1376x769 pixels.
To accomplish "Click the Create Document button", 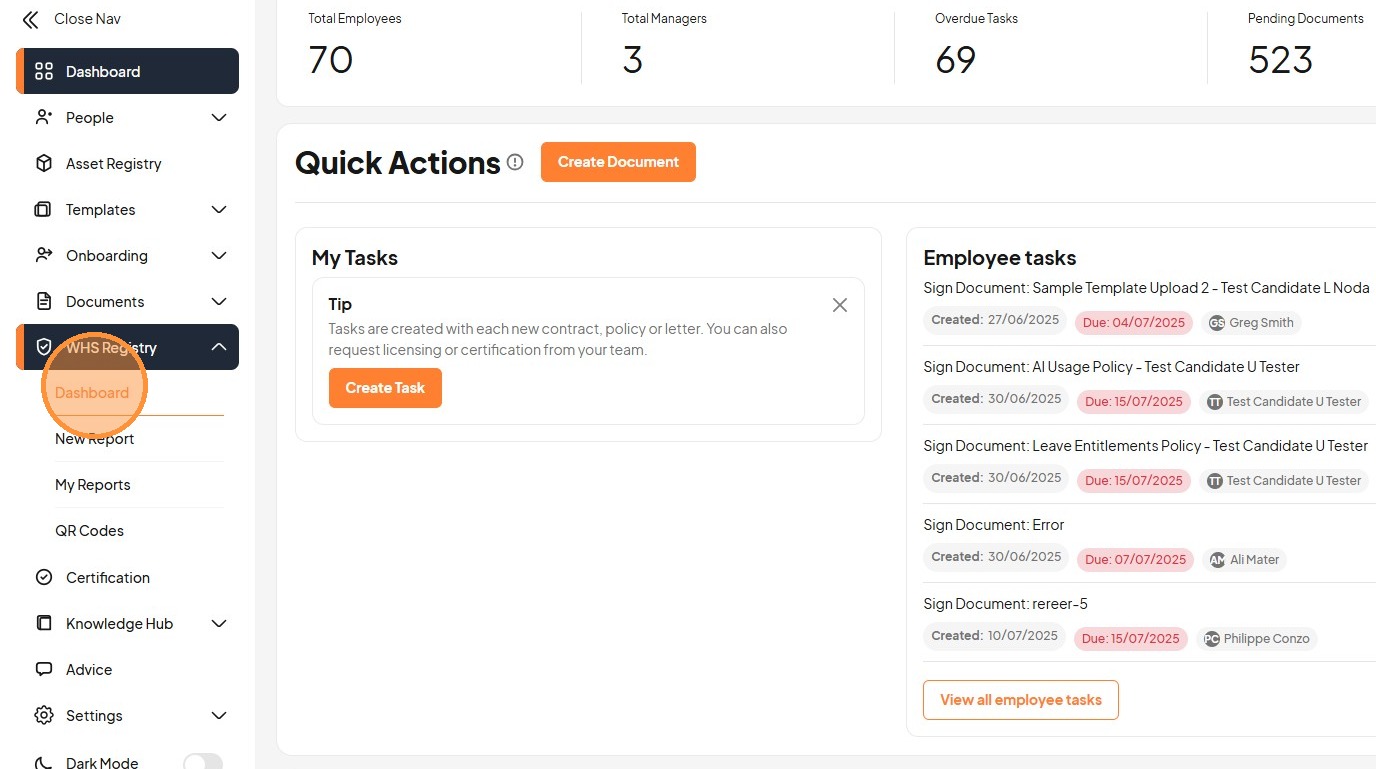I will click(618, 162).
